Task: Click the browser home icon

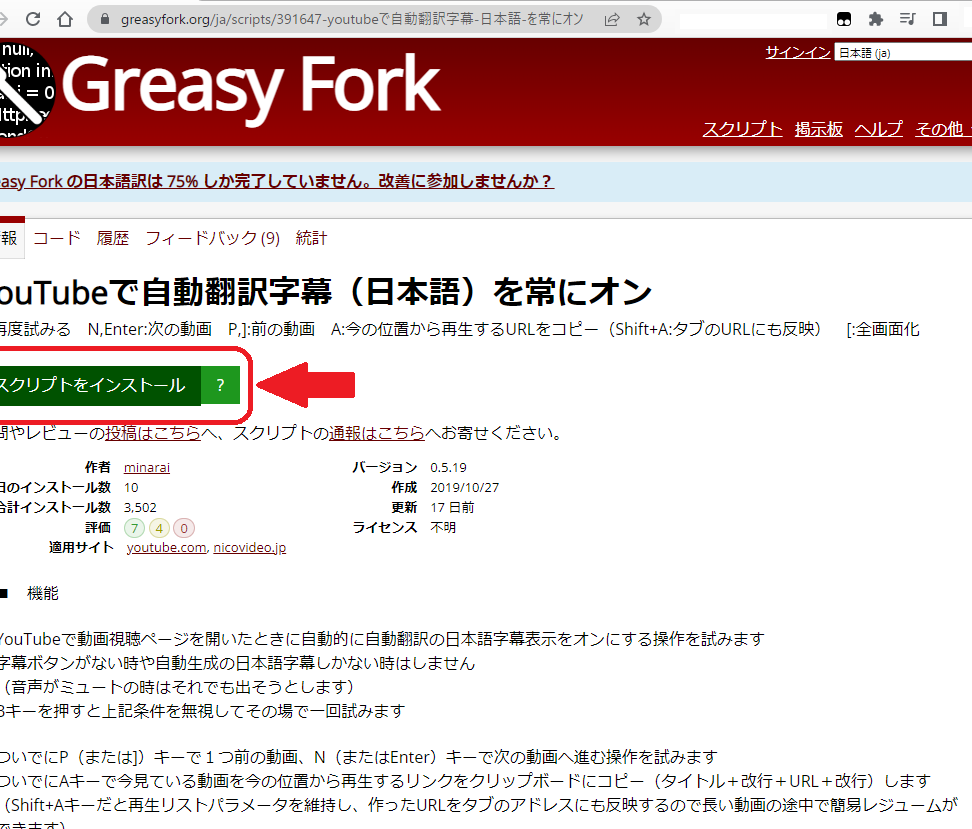Action: pos(65,19)
